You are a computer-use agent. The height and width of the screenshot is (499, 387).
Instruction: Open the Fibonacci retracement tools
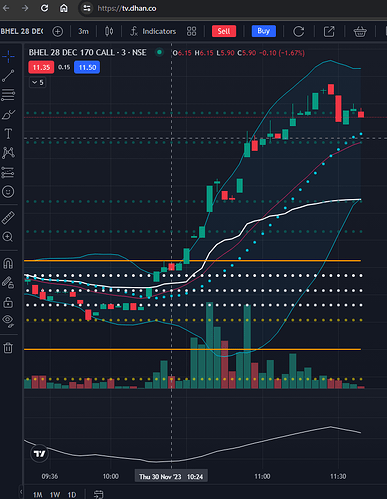click(8, 95)
